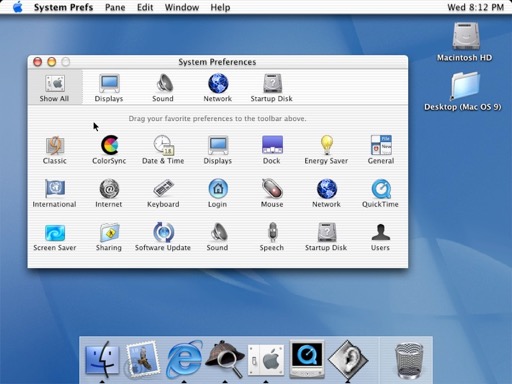Screen dimensions: 512x384
Task: Launch QuickTime Player from the Dock
Action: click(x=307, y=359)
